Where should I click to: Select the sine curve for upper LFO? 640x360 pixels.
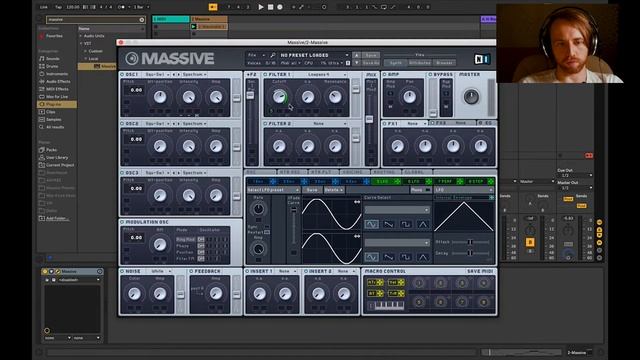pyautogui.click(x=371, y=224)
